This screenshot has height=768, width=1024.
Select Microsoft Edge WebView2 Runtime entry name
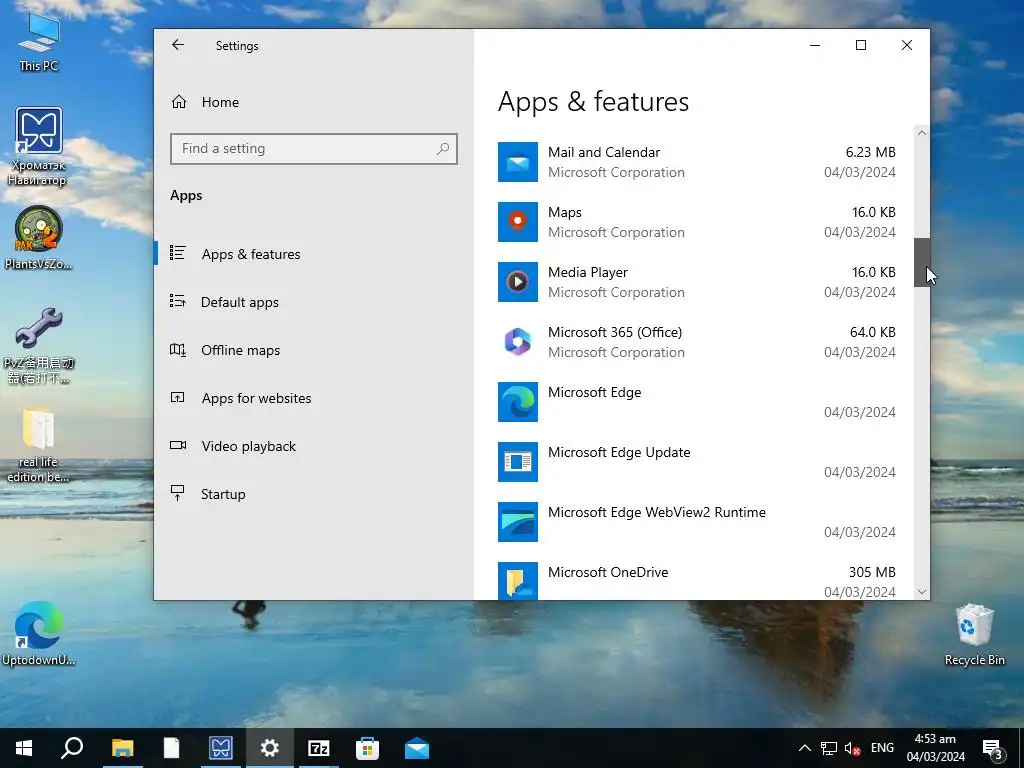(x=656, y=513)
